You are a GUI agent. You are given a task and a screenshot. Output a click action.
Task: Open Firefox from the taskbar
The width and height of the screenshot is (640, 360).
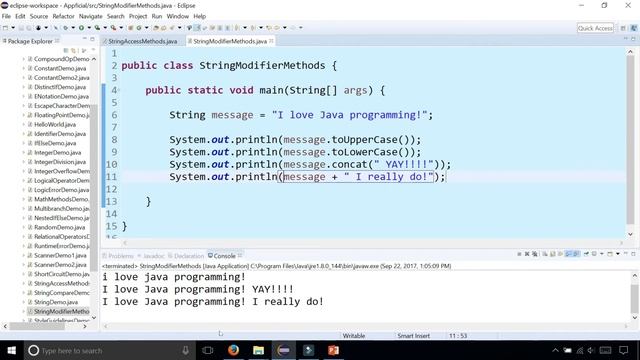click(x=233, y=350)
